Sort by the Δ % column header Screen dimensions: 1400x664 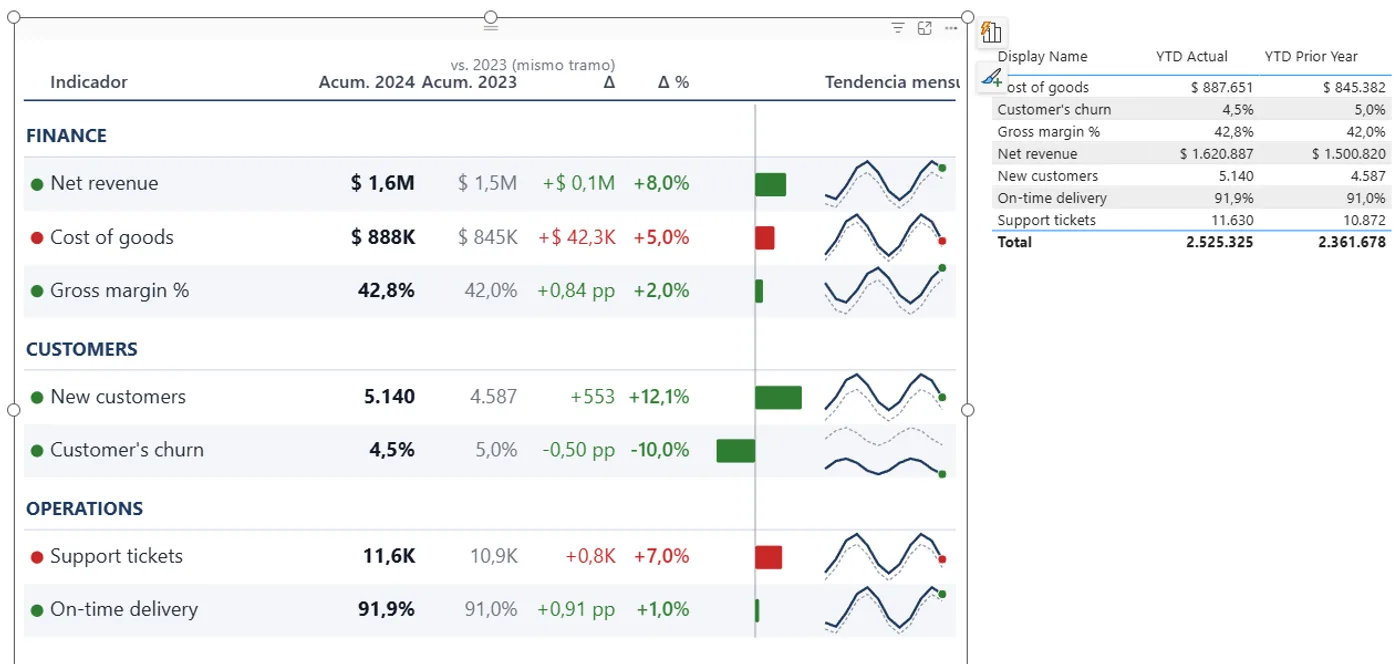pyautogui.click(x=673, y=82)
